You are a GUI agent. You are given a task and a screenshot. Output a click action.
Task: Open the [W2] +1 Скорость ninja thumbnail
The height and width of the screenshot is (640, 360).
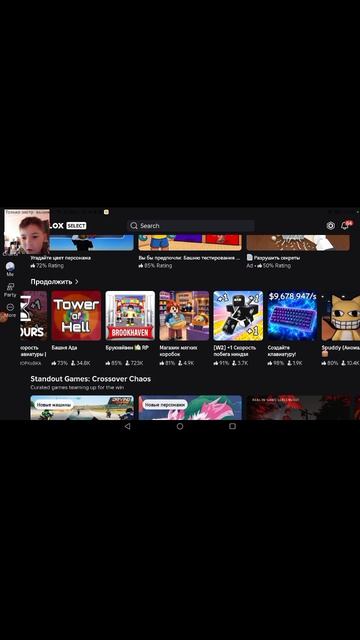tap(238, 316)
